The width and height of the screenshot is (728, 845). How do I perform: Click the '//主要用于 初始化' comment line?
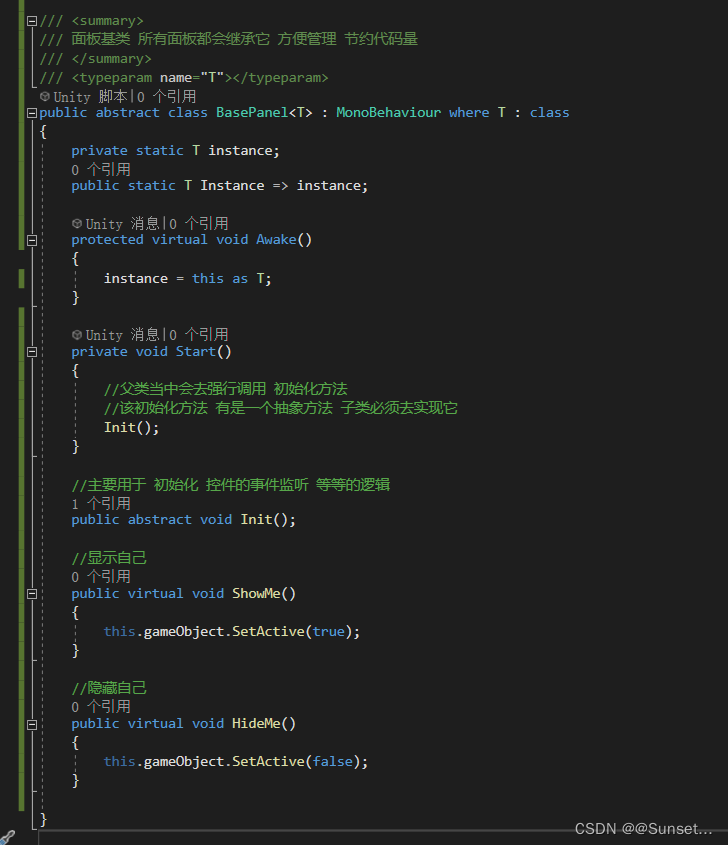[231, 485]
